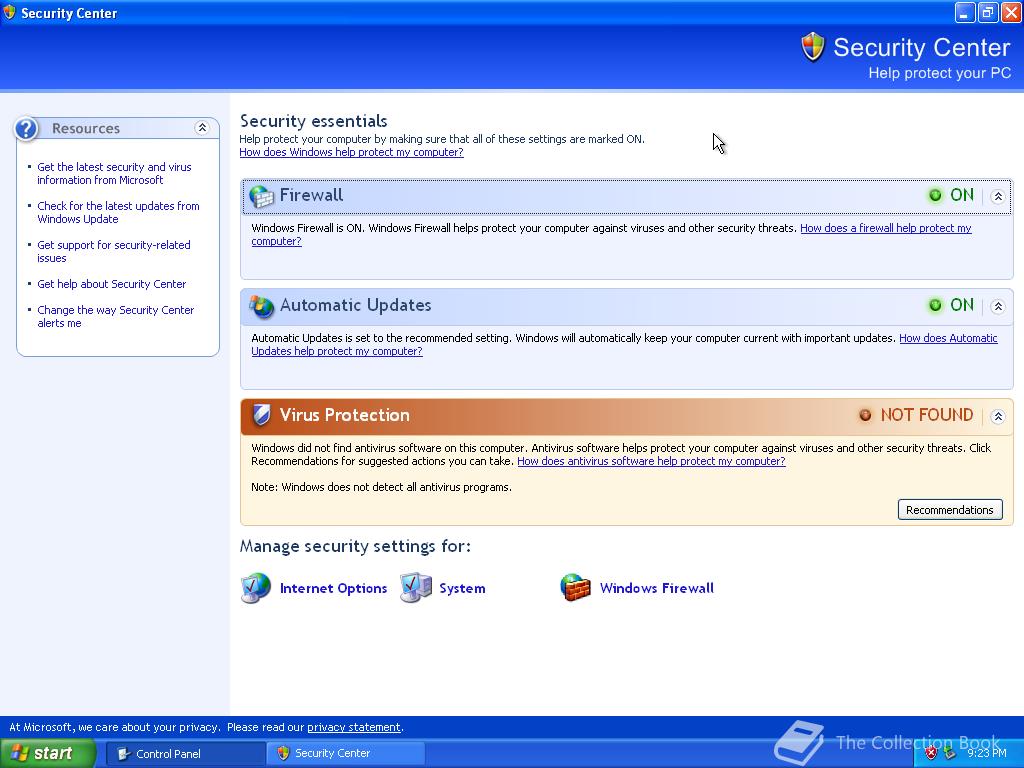Open 'Get support for security-related issues'
Screen dimensions: 1024x768
coord(114,251)
